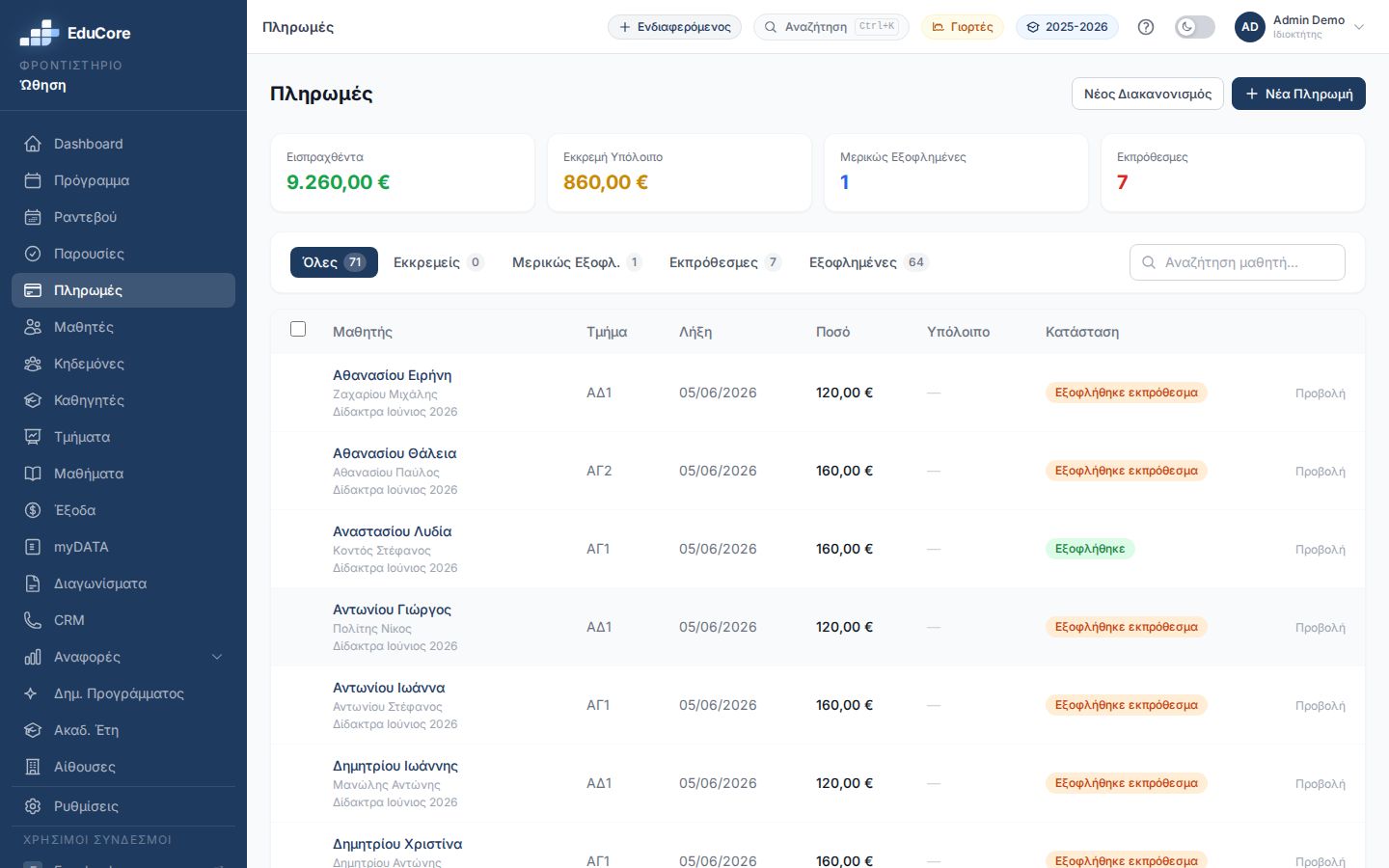
Task: Open Ρυθμίσεις gear icon in sidebar
Action: tap(33, 806)
